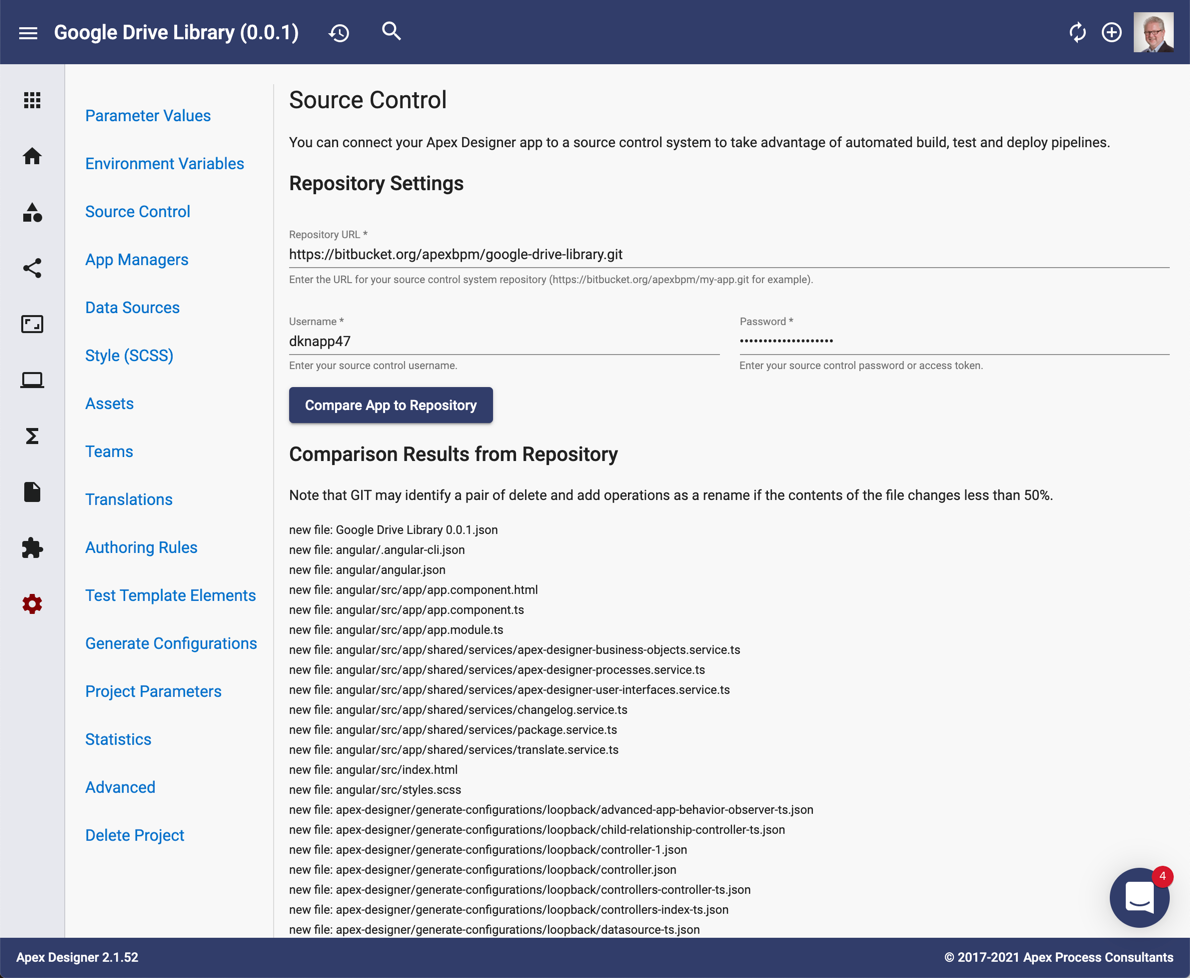Viewport: 1190px width, 978px height.
Task: Open the sigma icon in sidebar
Action: coord(32,436)
